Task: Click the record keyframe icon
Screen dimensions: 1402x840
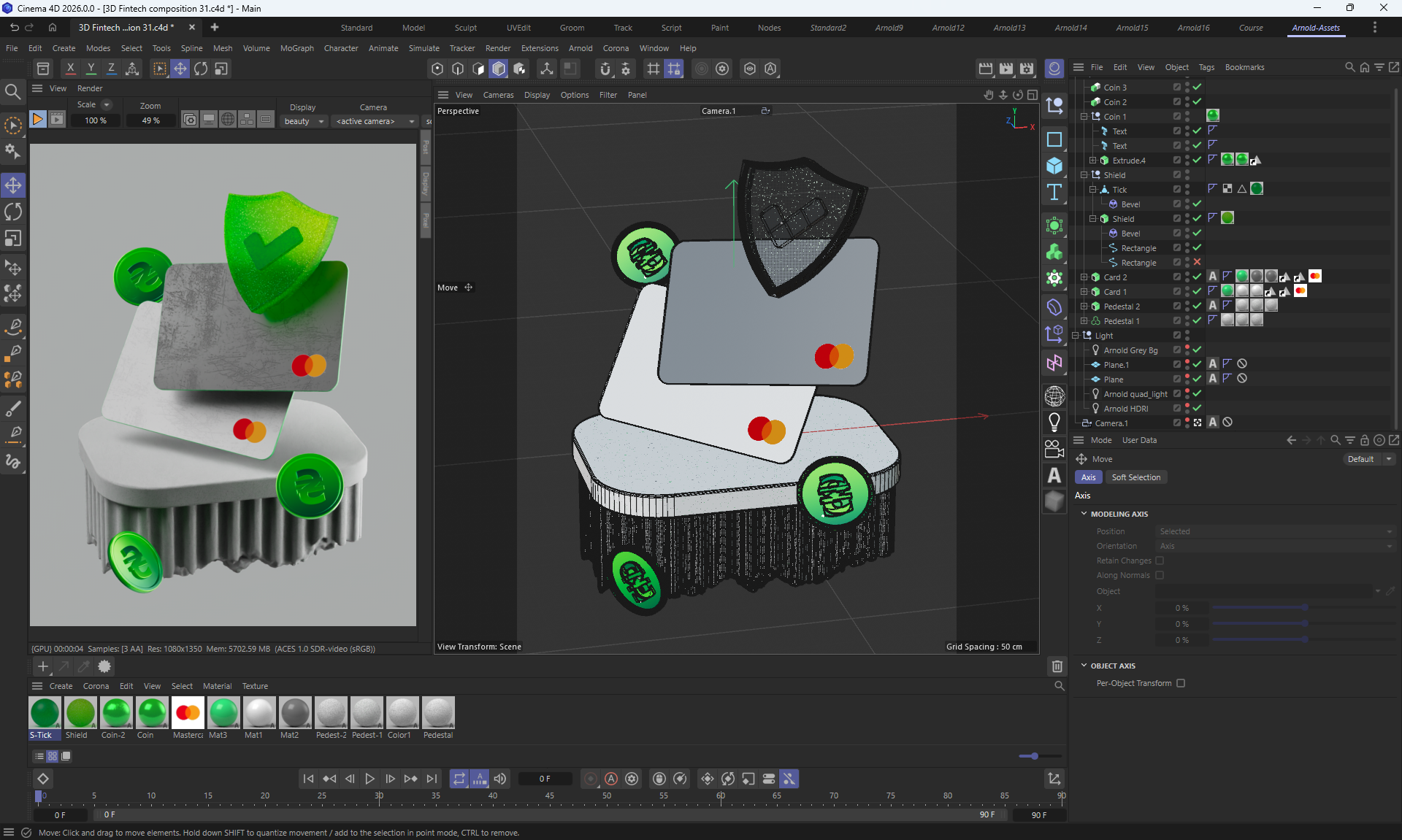Action: tap(590, 779)
